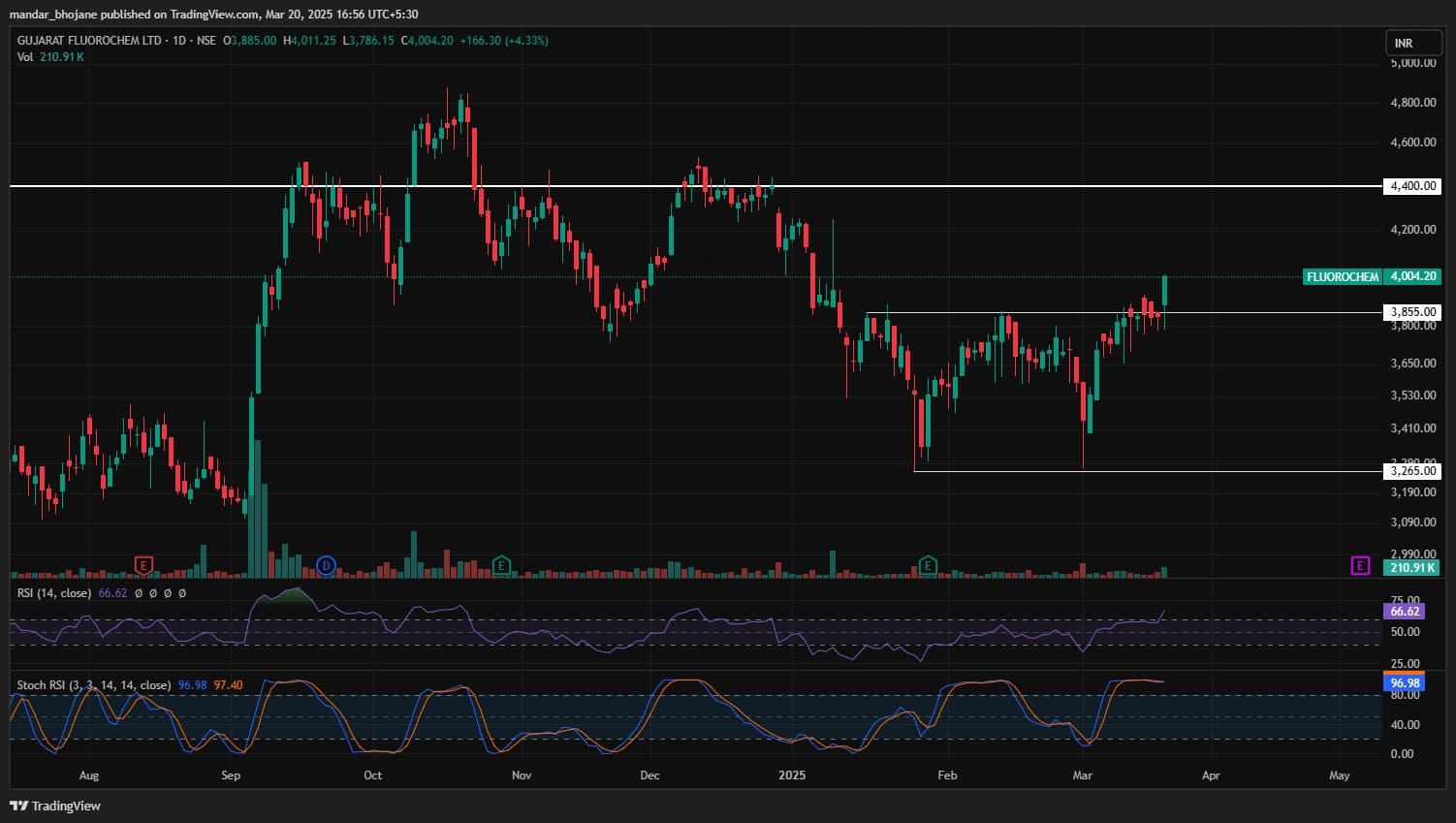Select the 3,855.00 resistance line label
The image size is (1456, 823).
1412,312
